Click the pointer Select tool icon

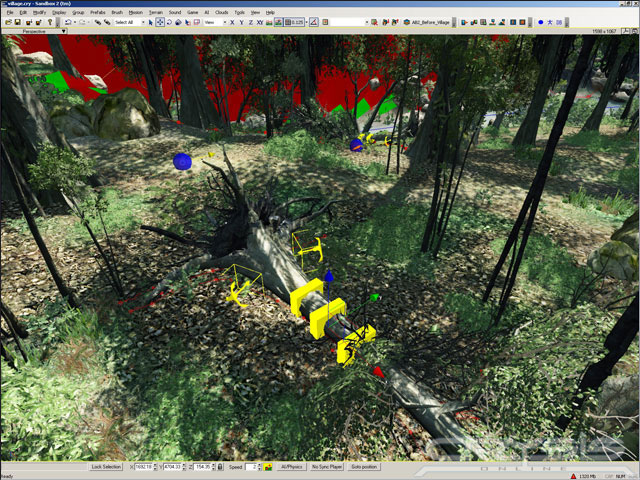[x=150, y=22]
